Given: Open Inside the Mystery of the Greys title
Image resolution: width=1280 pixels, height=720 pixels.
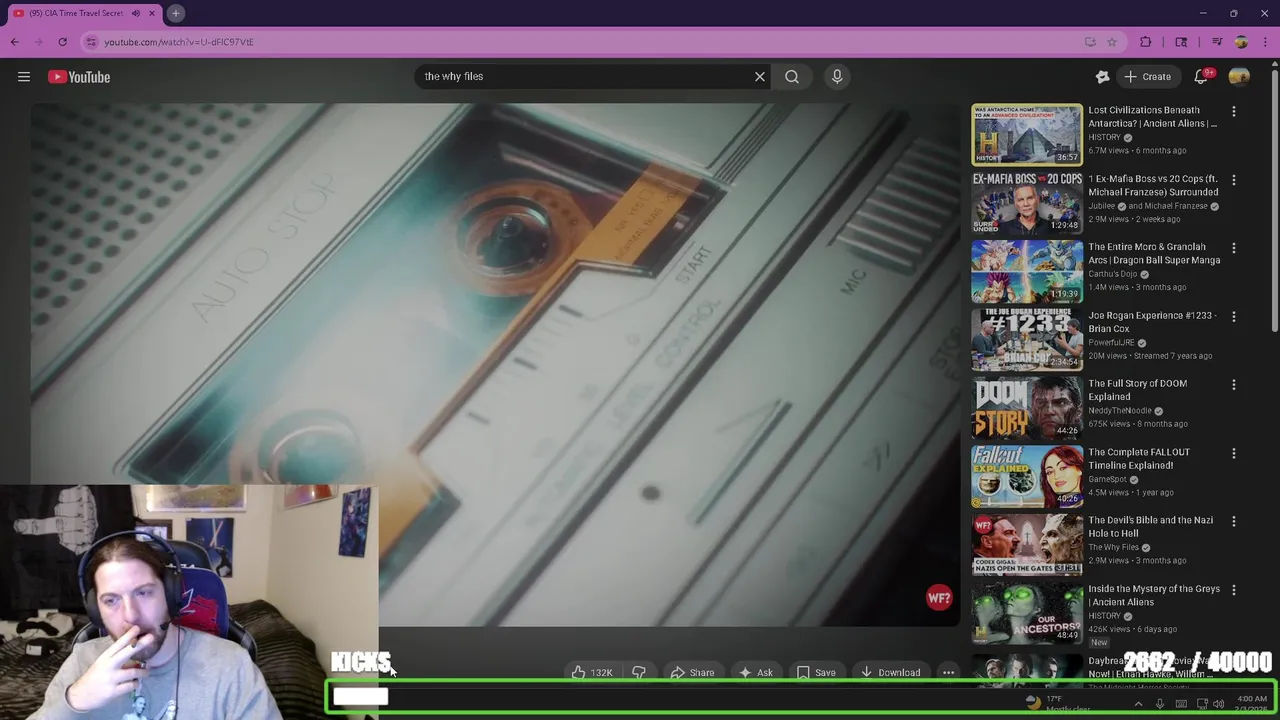Looking at the screenshot, I should click(1154, 595).
